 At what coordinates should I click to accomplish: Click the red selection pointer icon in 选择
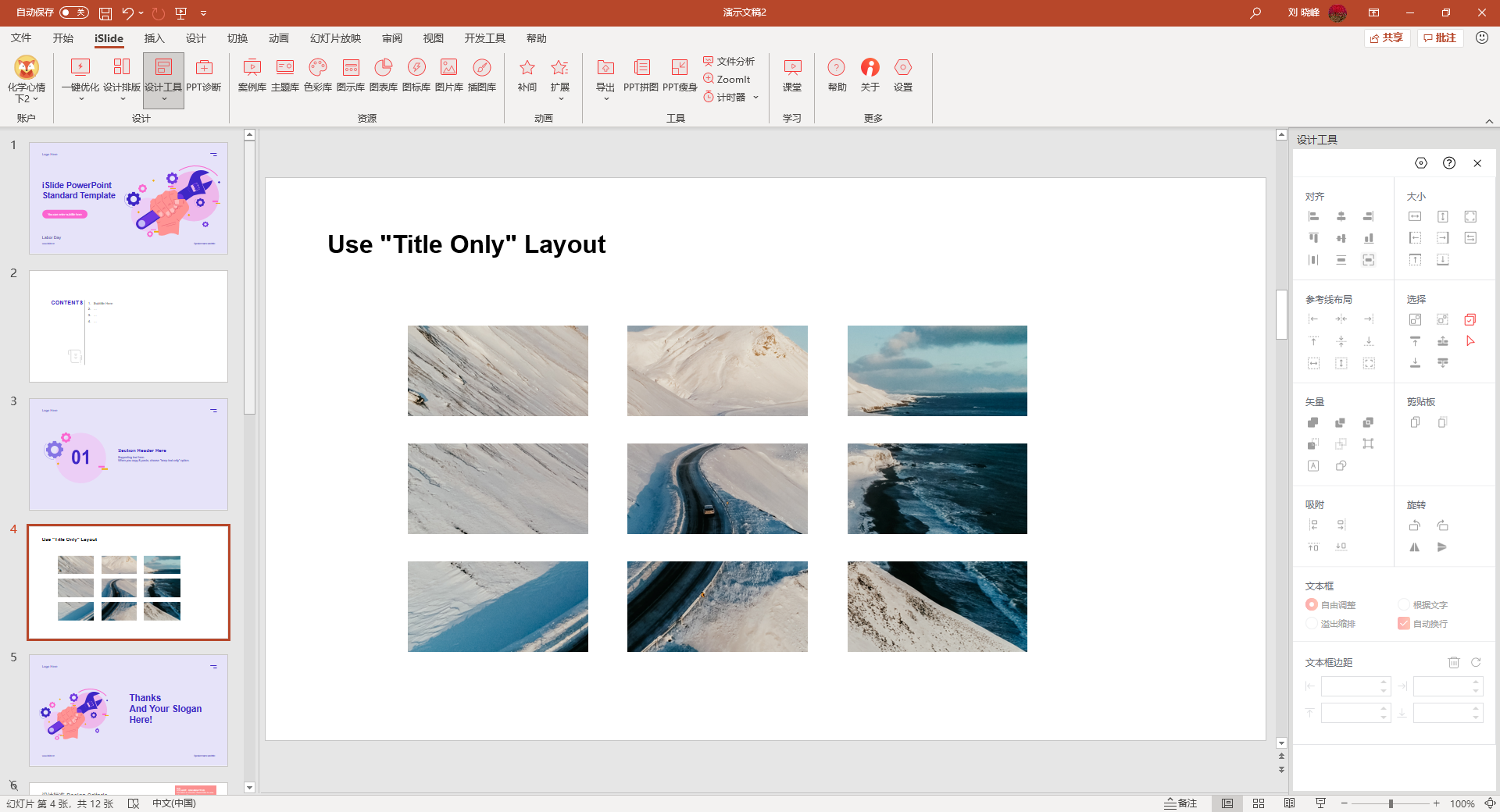(x=1470, y=341)
